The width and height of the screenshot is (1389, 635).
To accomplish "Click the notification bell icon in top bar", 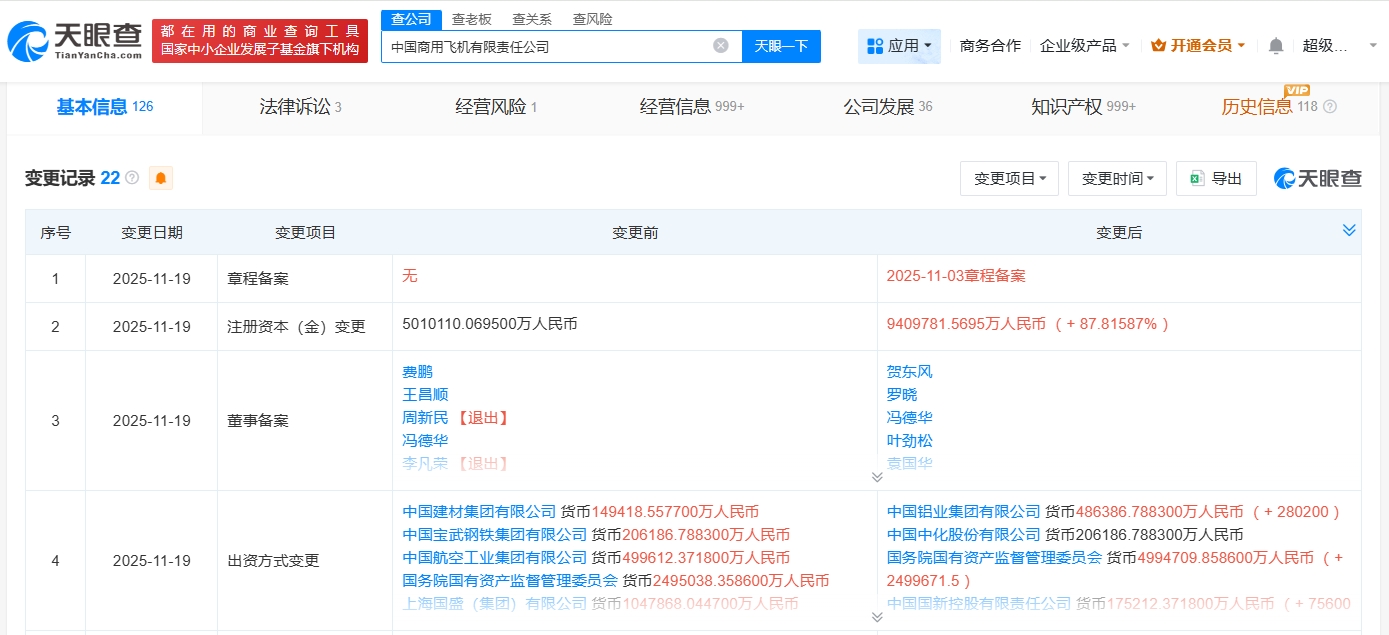I will [1274, 45].
